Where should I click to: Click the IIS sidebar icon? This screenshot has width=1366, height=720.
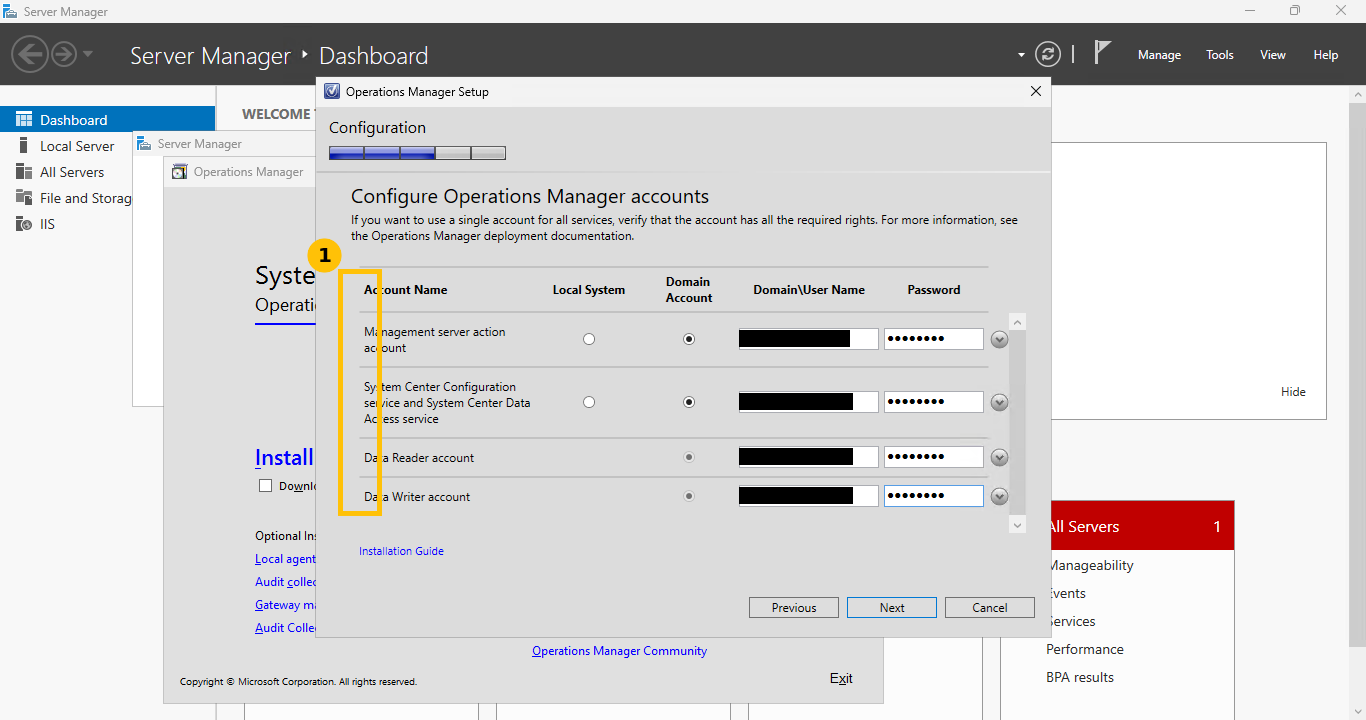point(23,224)
